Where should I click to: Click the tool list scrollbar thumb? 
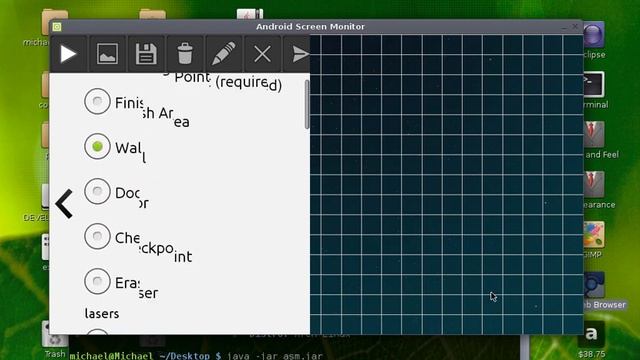[x=307, y=104]
